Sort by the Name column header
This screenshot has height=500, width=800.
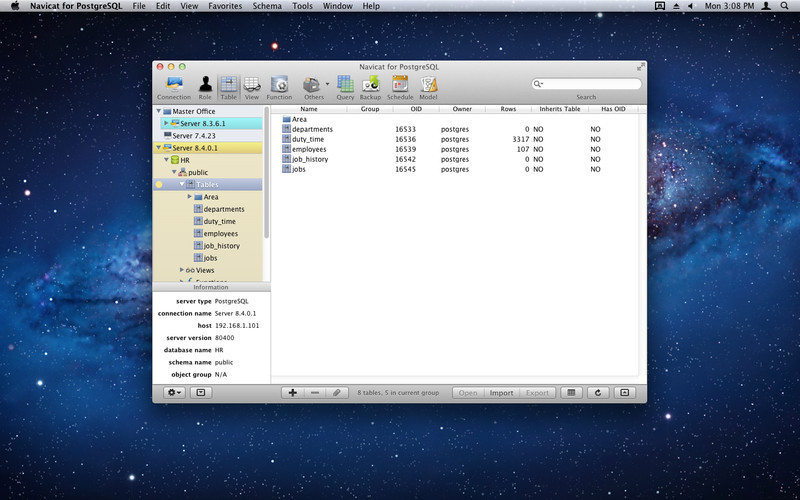[x=309, y=109]
